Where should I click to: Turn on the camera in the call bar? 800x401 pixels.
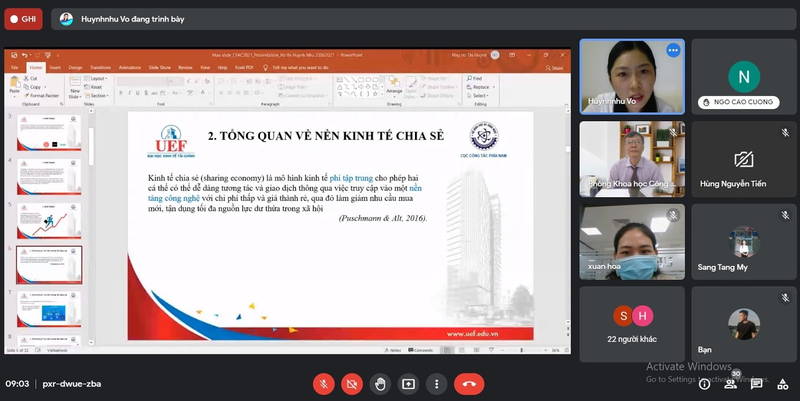point(352,383)
